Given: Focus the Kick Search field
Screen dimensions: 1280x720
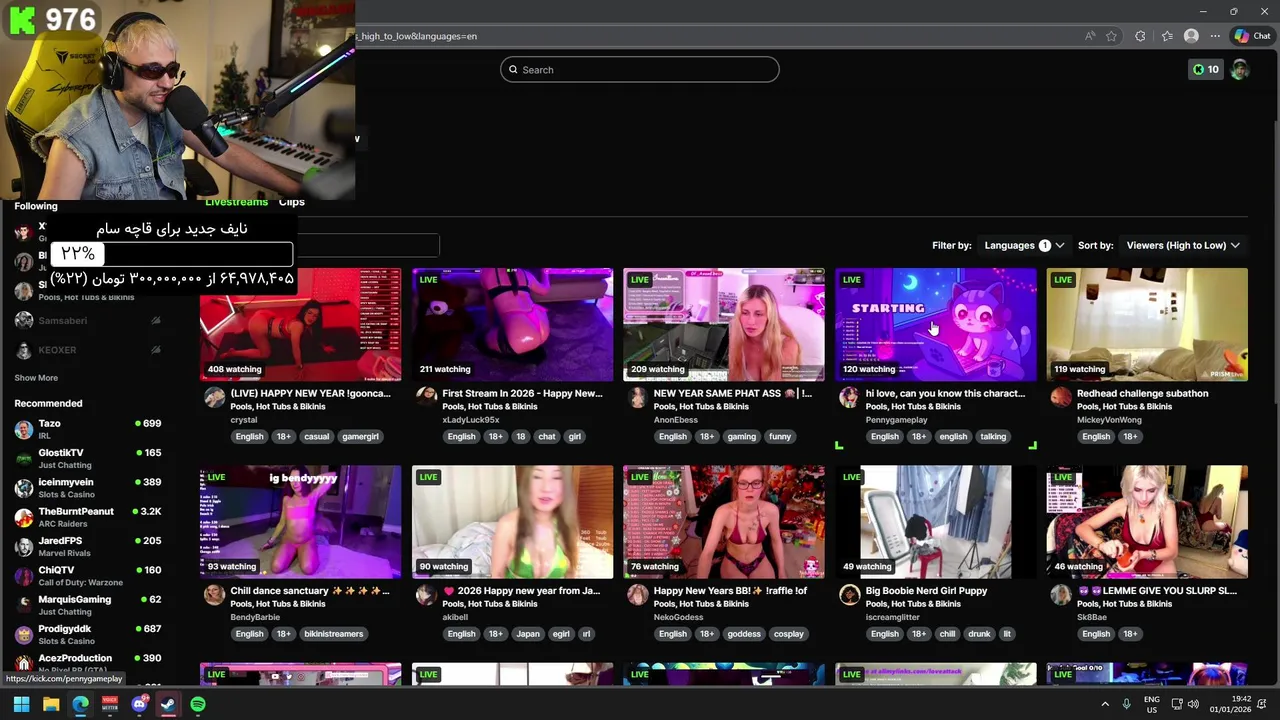Looking at the screenshot, I should [x=640, y=69].
